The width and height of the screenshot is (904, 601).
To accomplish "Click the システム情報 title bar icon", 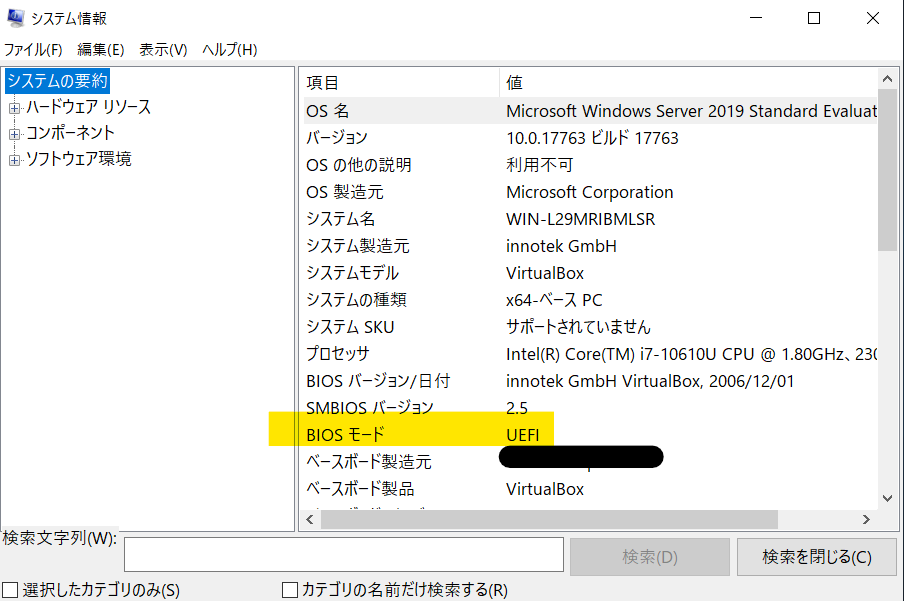I will click(16, 18).
